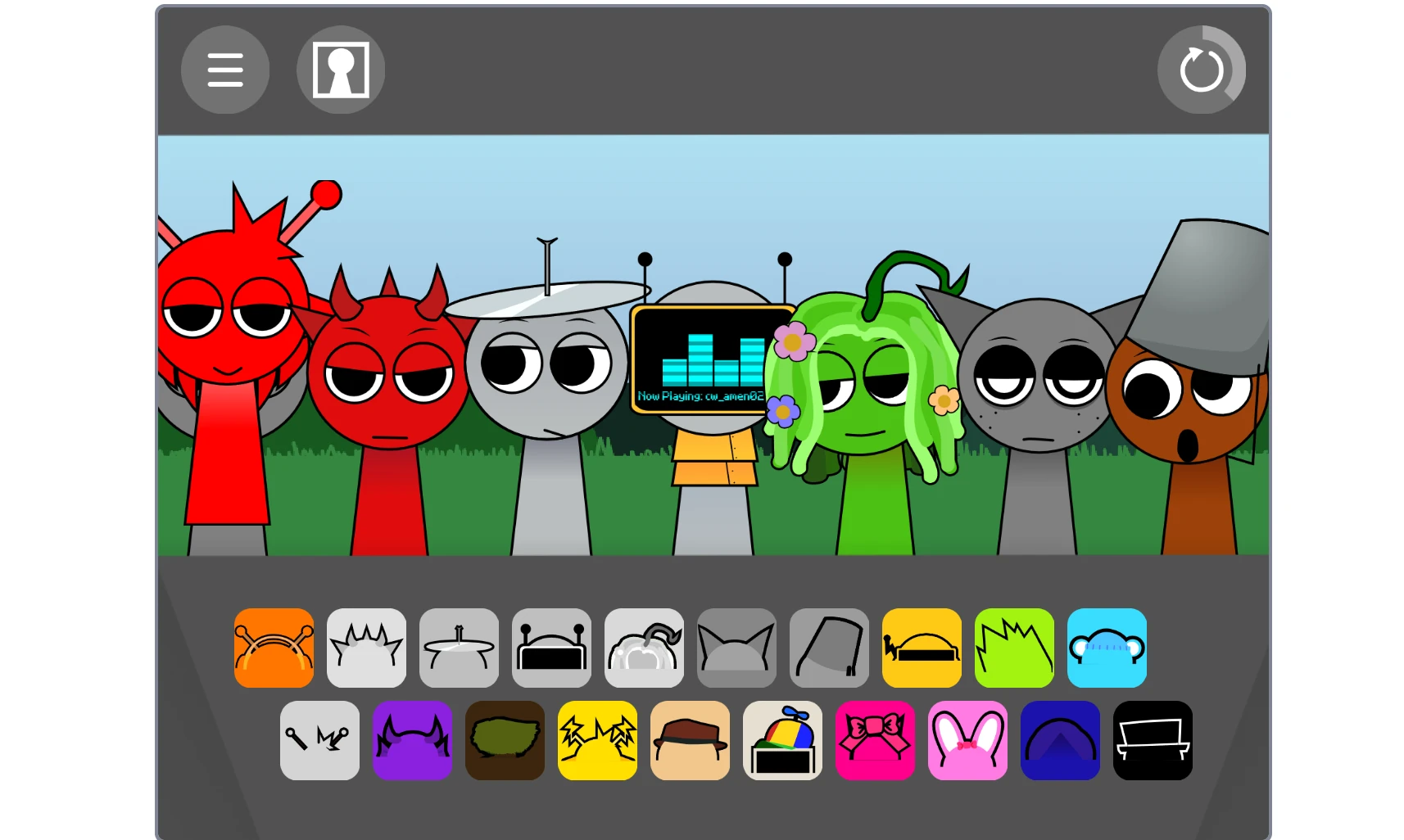The height and width of the screenshot is (840, 1404).
Task: Open the hamburger menu
Action: click(224, 70)
